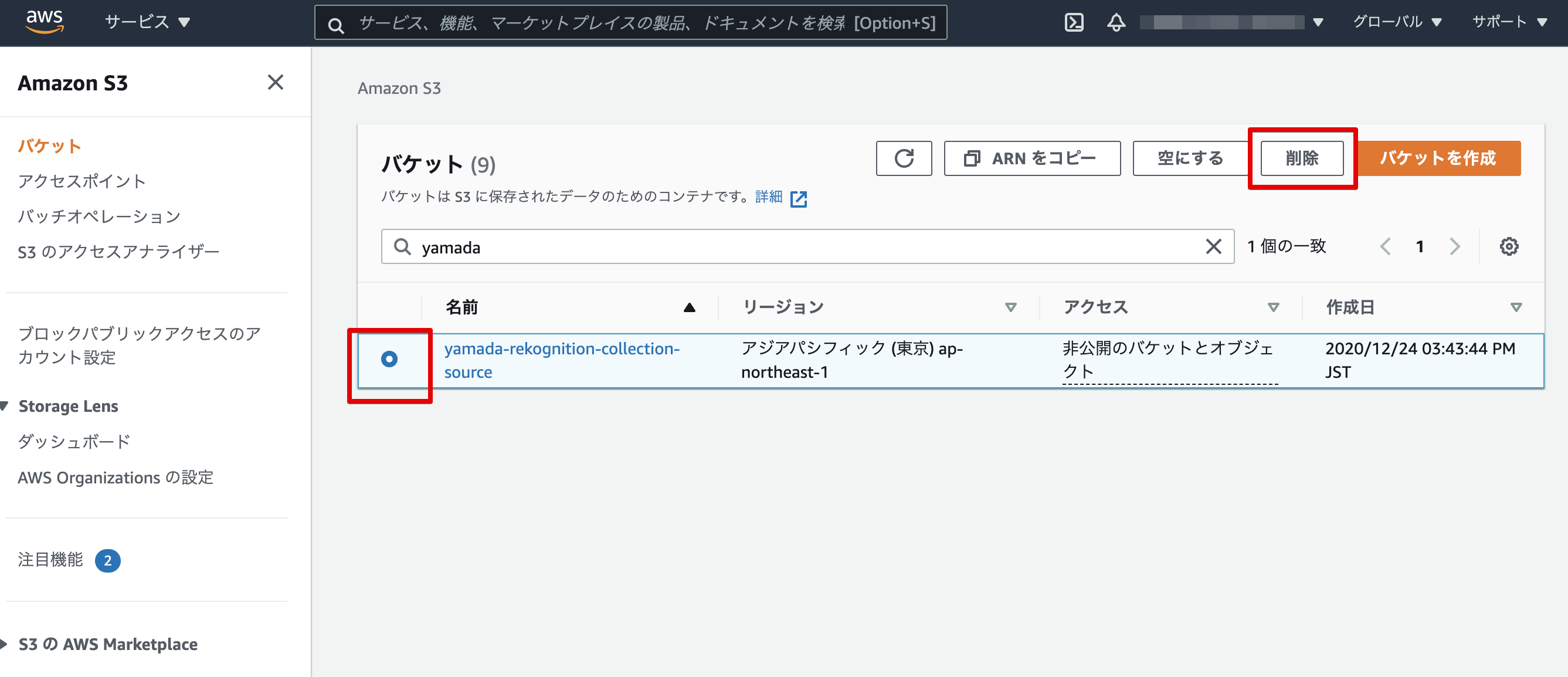Open the グローバル region dropdown
This screenshot has width=1568, height=677.
(x=1397, y=22)
